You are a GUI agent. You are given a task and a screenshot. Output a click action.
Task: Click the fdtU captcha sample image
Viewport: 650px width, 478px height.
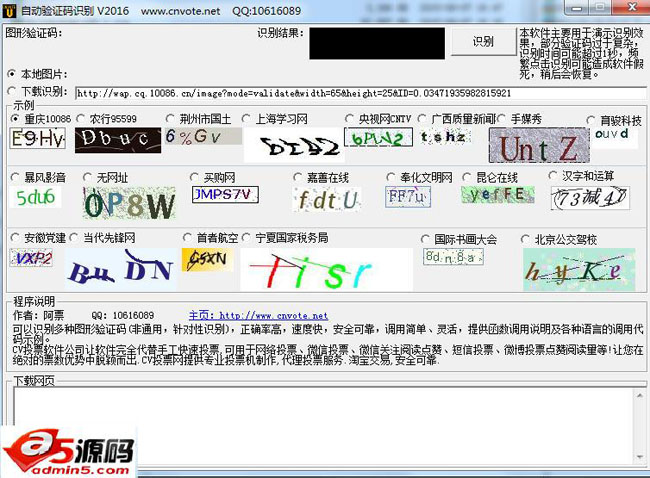(327, 199)
